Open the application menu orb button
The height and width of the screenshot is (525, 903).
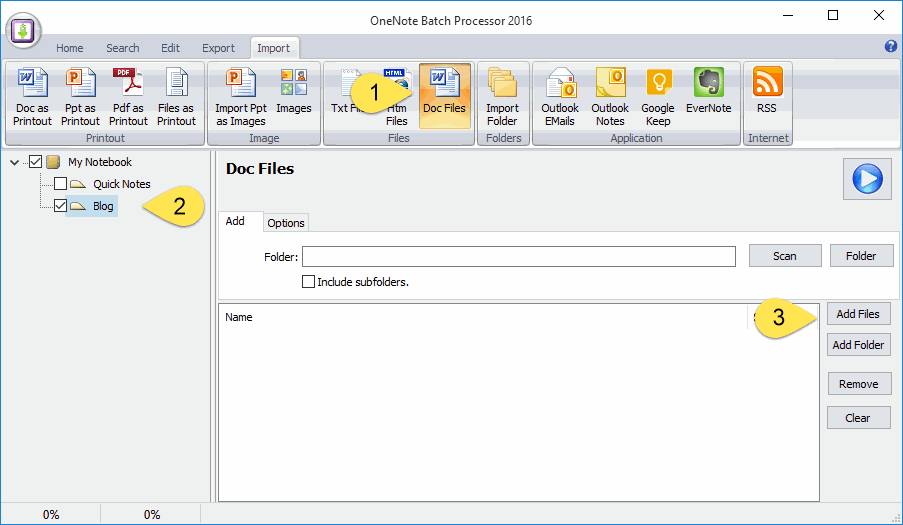(x=24, y=31)
